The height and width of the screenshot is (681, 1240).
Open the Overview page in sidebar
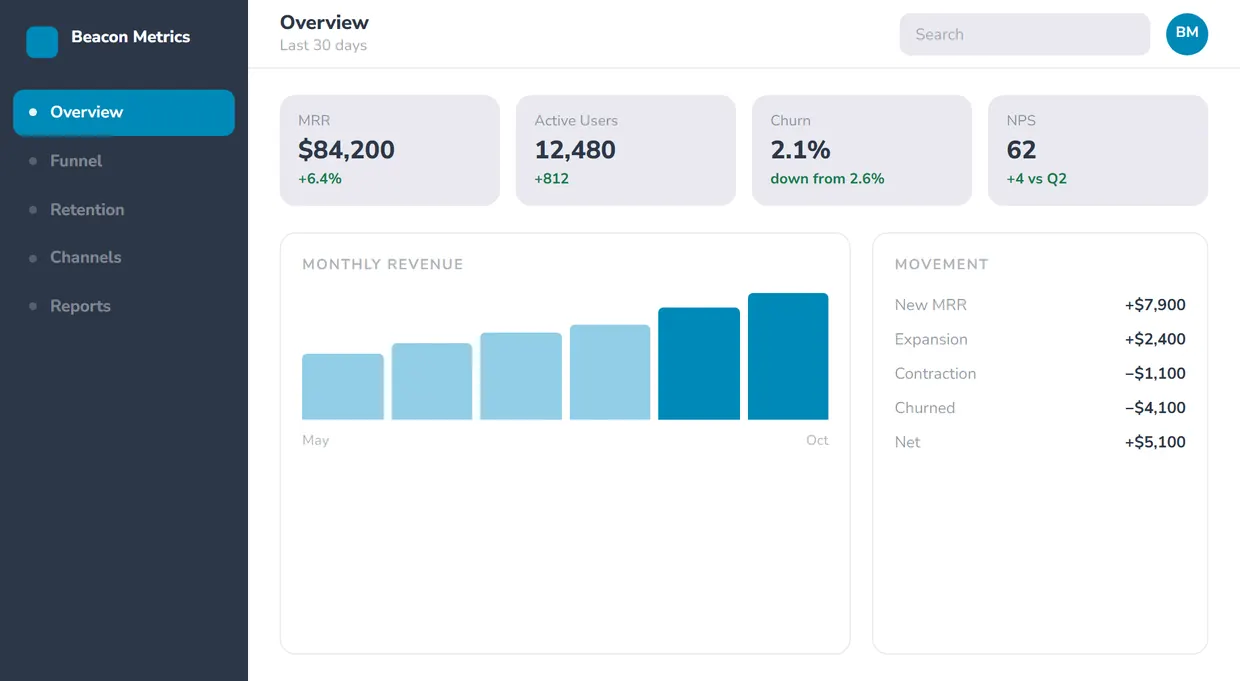point(124,112)
